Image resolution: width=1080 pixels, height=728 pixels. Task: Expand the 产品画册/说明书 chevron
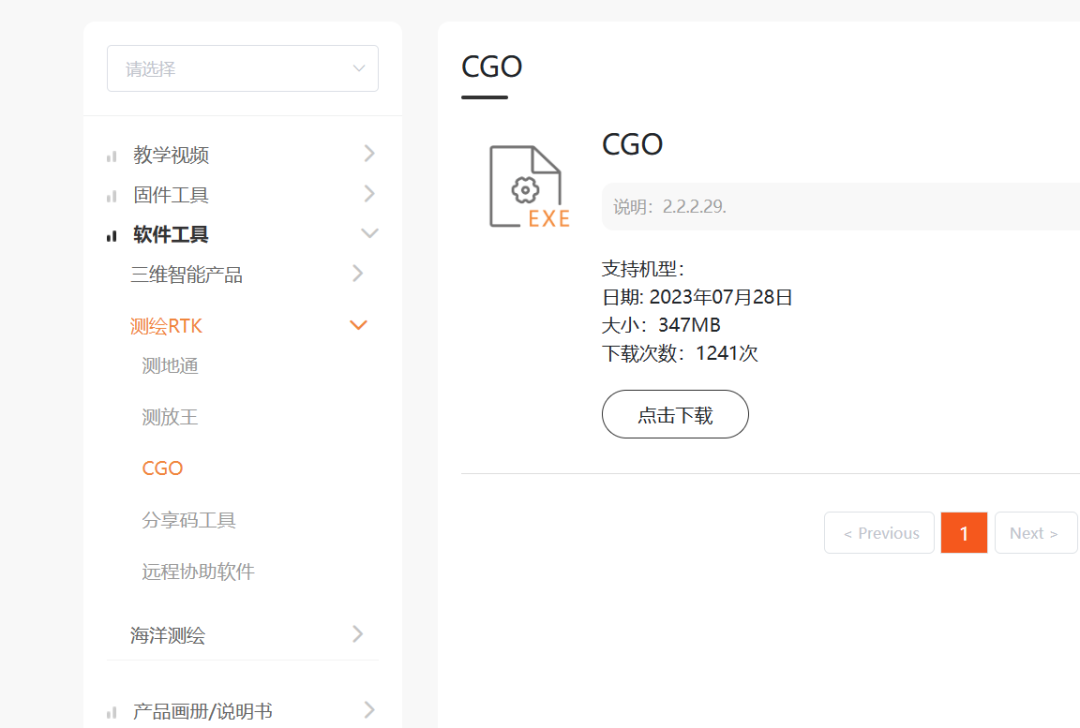click(369, 710)
